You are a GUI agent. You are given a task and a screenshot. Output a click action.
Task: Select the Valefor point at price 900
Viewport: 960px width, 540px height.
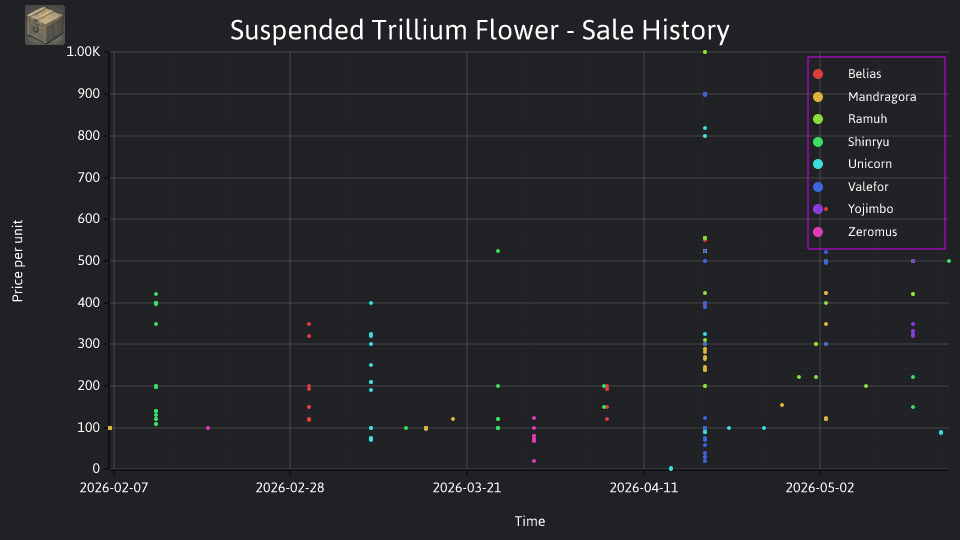(705, 94)
